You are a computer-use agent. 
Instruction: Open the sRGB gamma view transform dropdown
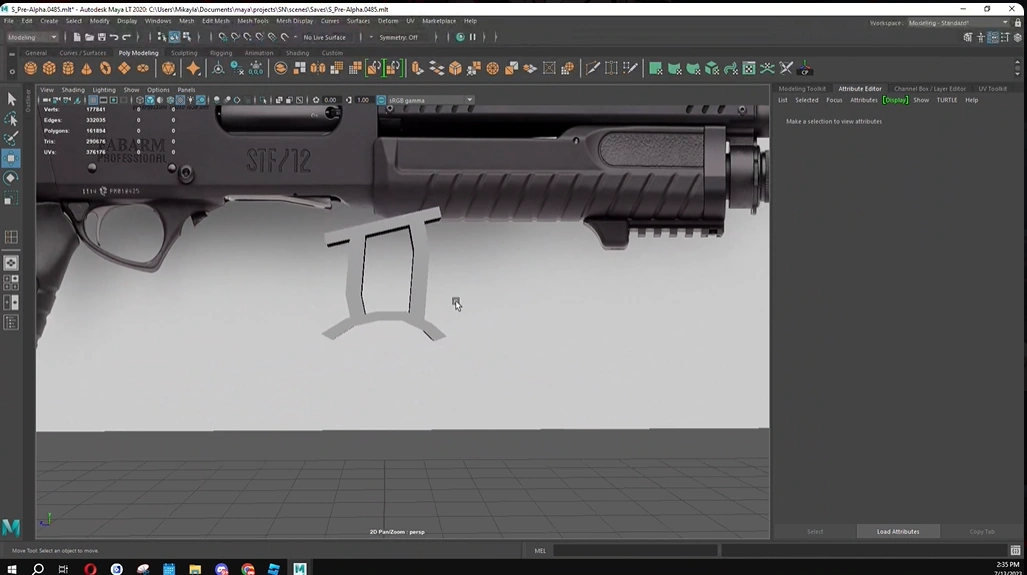tap(431, 100)
